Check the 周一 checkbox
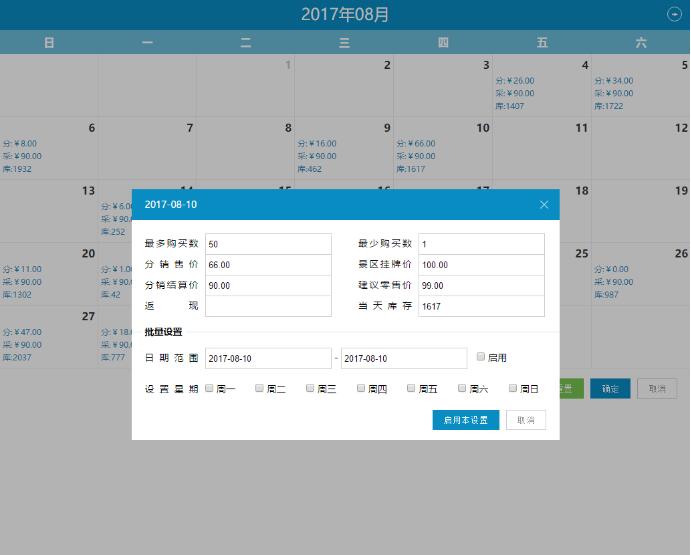The width and height of the screenshot is (691, 555). 209,388
